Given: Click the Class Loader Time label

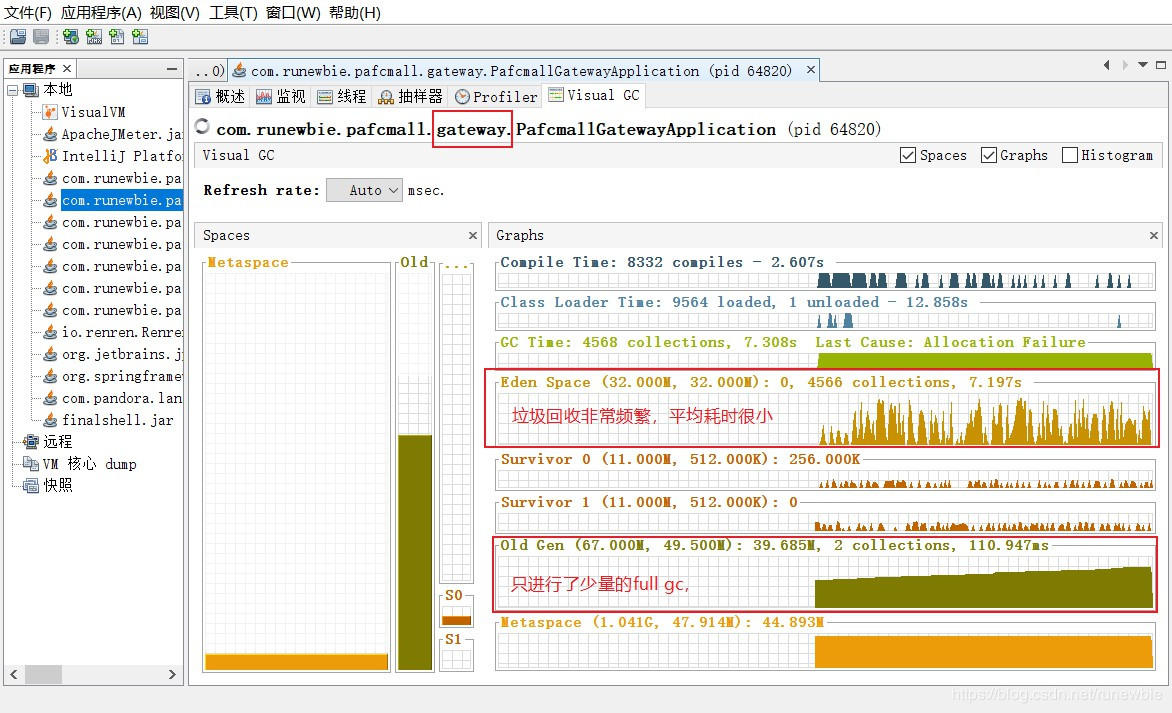Looking at the screenshot, I should (x=734, y=303).
